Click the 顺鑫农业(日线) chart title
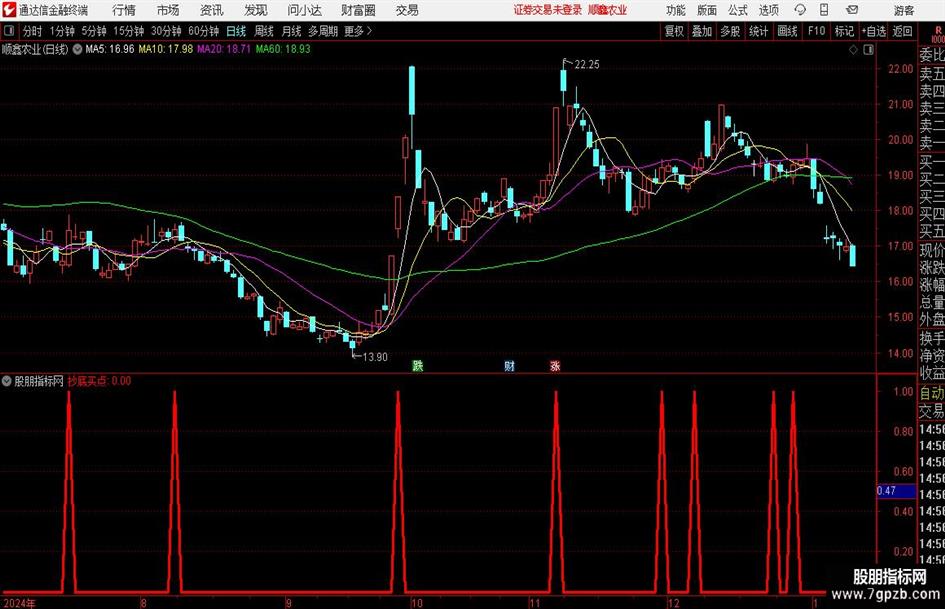The height and width of the screenshot is (609, 945). 35,49
